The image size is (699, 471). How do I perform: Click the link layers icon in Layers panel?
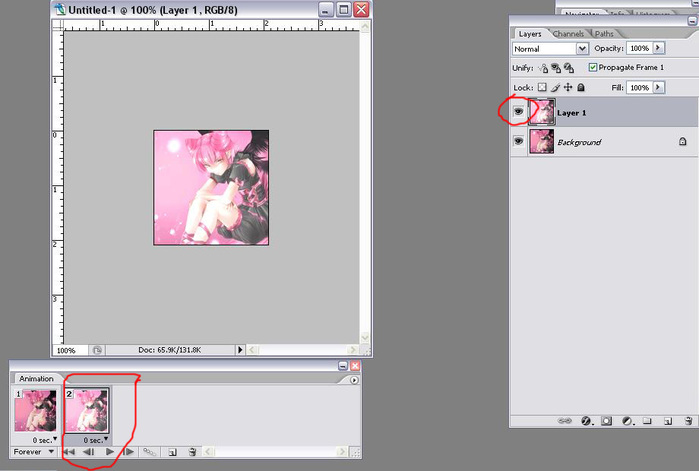(x=564, y=421)
